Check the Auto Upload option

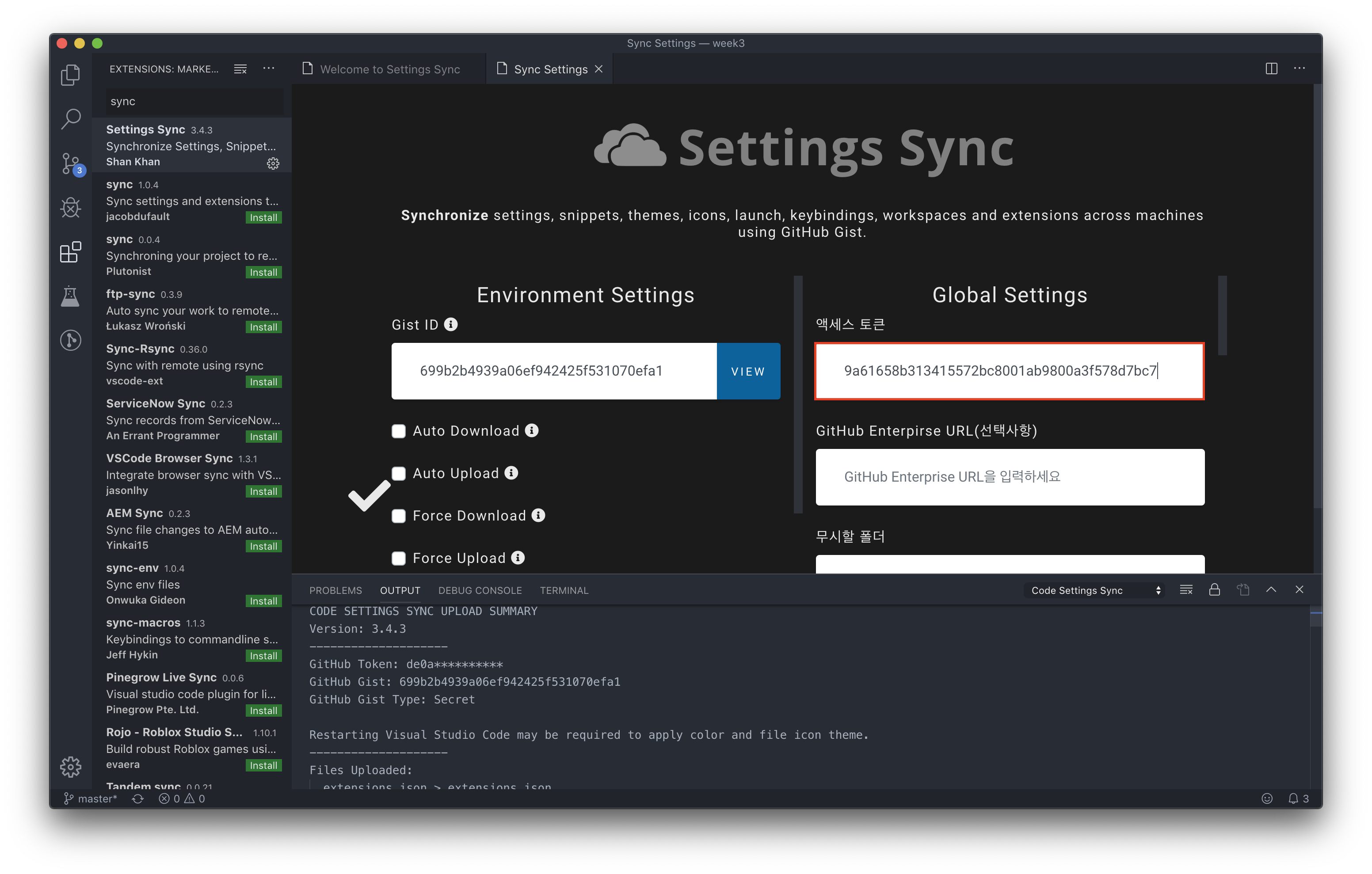click(398, 474)
